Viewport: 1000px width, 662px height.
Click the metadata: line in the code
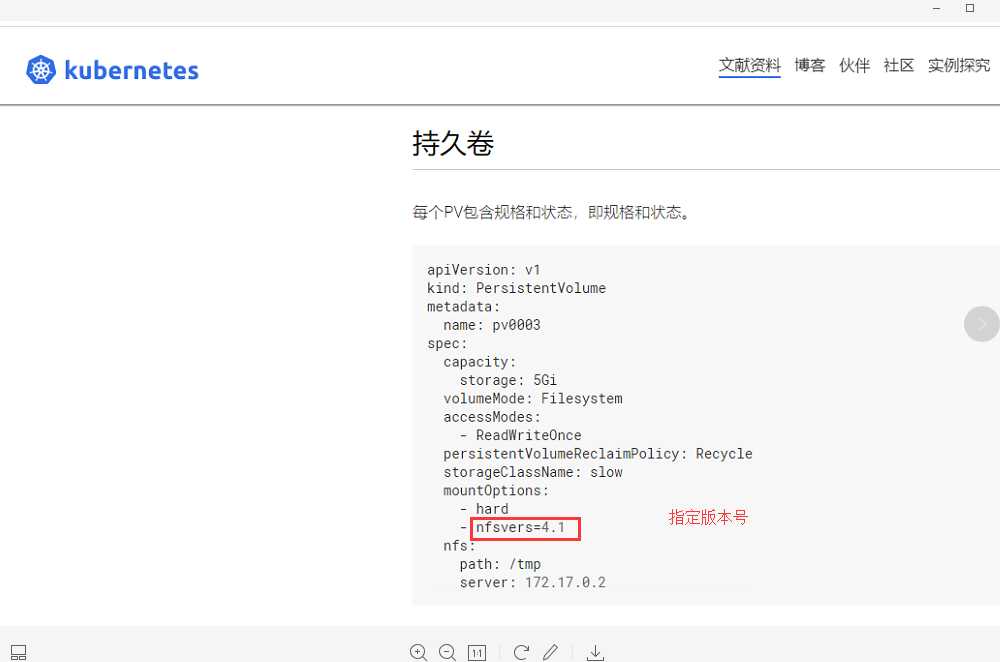[x=463, y=307]
